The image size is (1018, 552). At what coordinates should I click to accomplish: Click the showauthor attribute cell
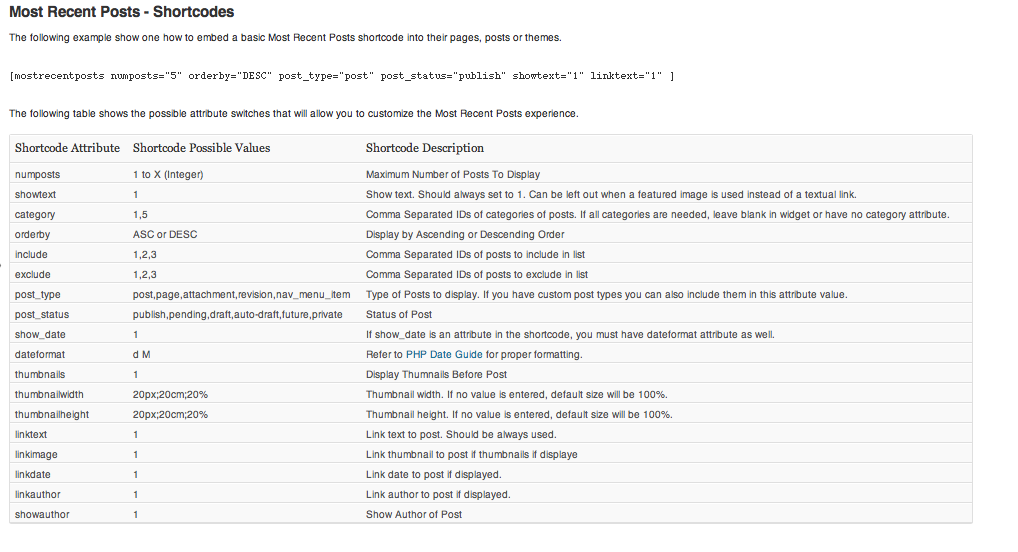pos(42,514)
